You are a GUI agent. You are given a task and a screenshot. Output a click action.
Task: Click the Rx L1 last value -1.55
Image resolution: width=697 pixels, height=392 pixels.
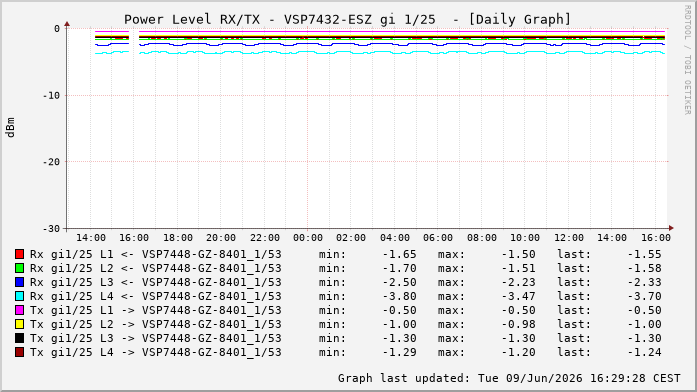(x=645, y=254)
